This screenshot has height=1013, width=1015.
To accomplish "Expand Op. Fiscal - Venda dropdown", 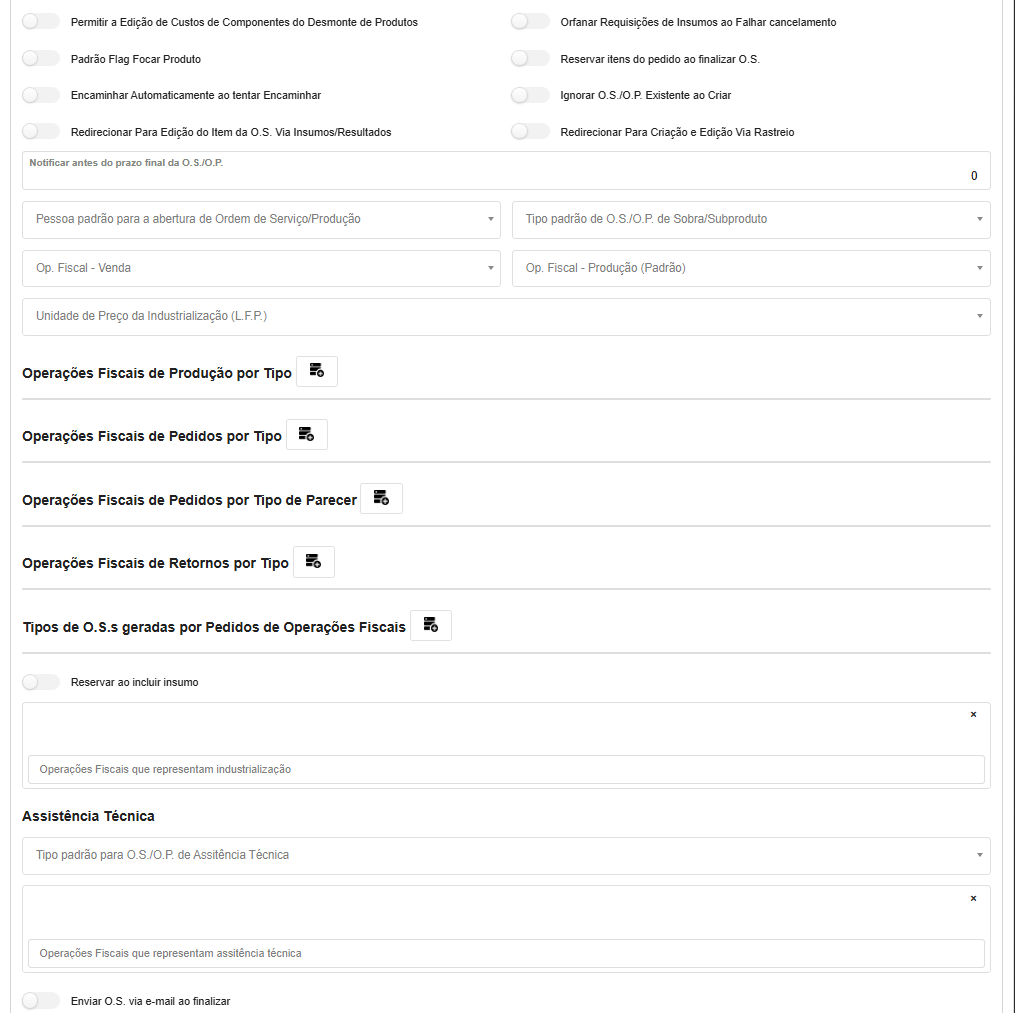I will pyautogui.click(x=261, y=268).
